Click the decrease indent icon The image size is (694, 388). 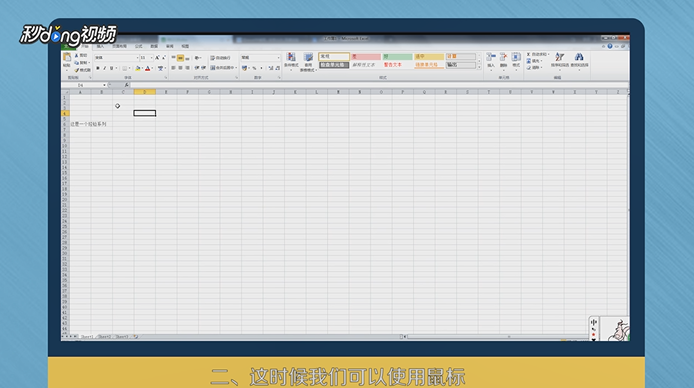click(197, 68)
